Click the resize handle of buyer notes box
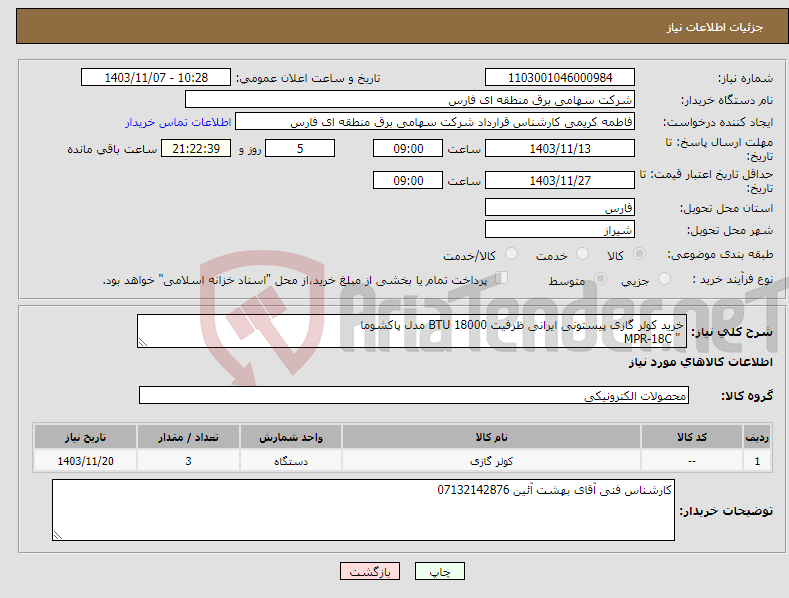The height and width of the screenshot is (598, 789). [57, 536]
